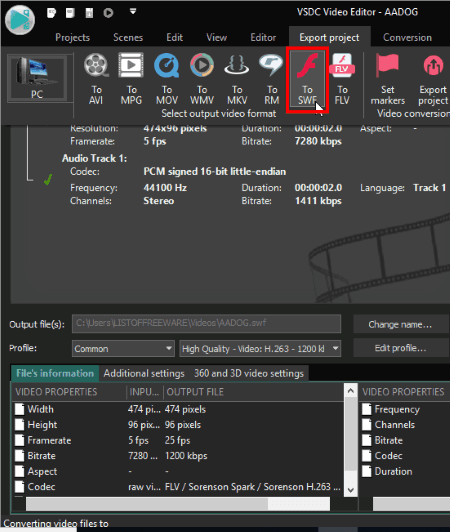Choose the To WMV output format
This screenshot has height=532, width=450.
point(202,79)
